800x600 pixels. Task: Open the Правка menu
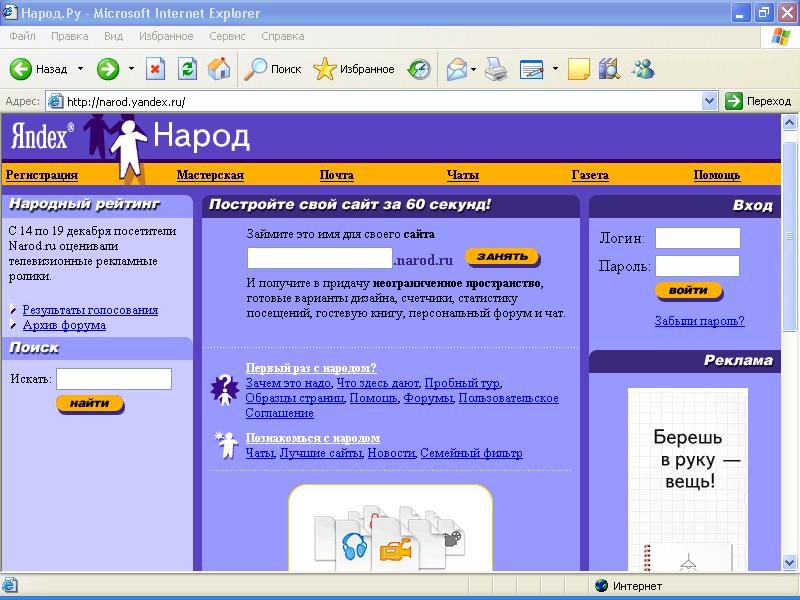pyautogui.click(x=69, y=36)
